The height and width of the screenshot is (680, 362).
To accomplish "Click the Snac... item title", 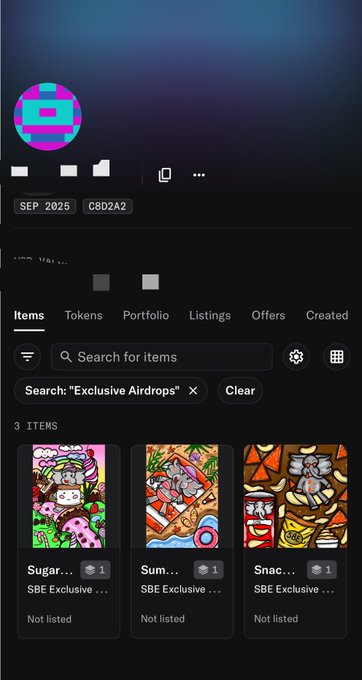I will click(x=274, y=570).
